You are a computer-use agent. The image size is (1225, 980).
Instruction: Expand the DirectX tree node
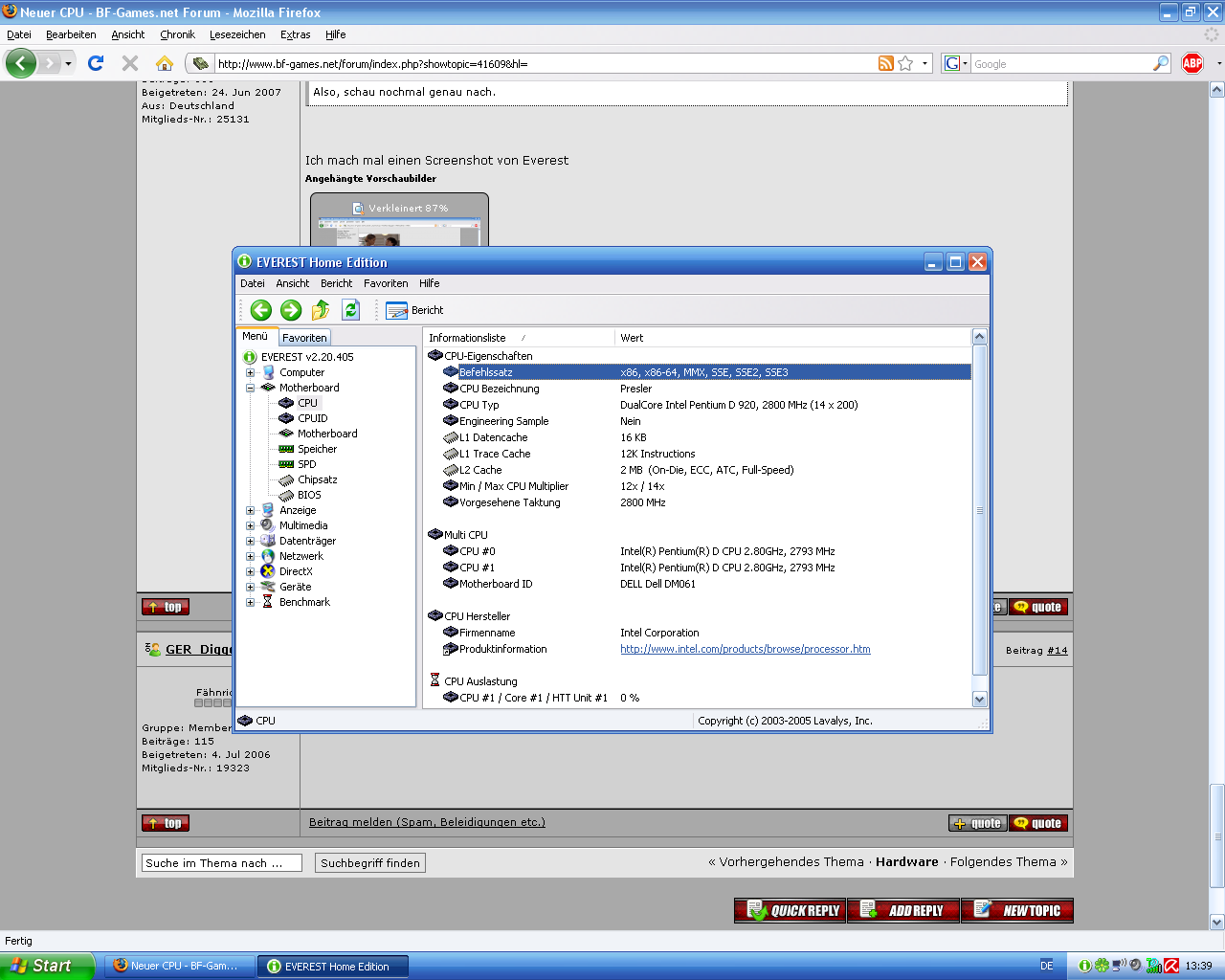[x=250, y=571]
